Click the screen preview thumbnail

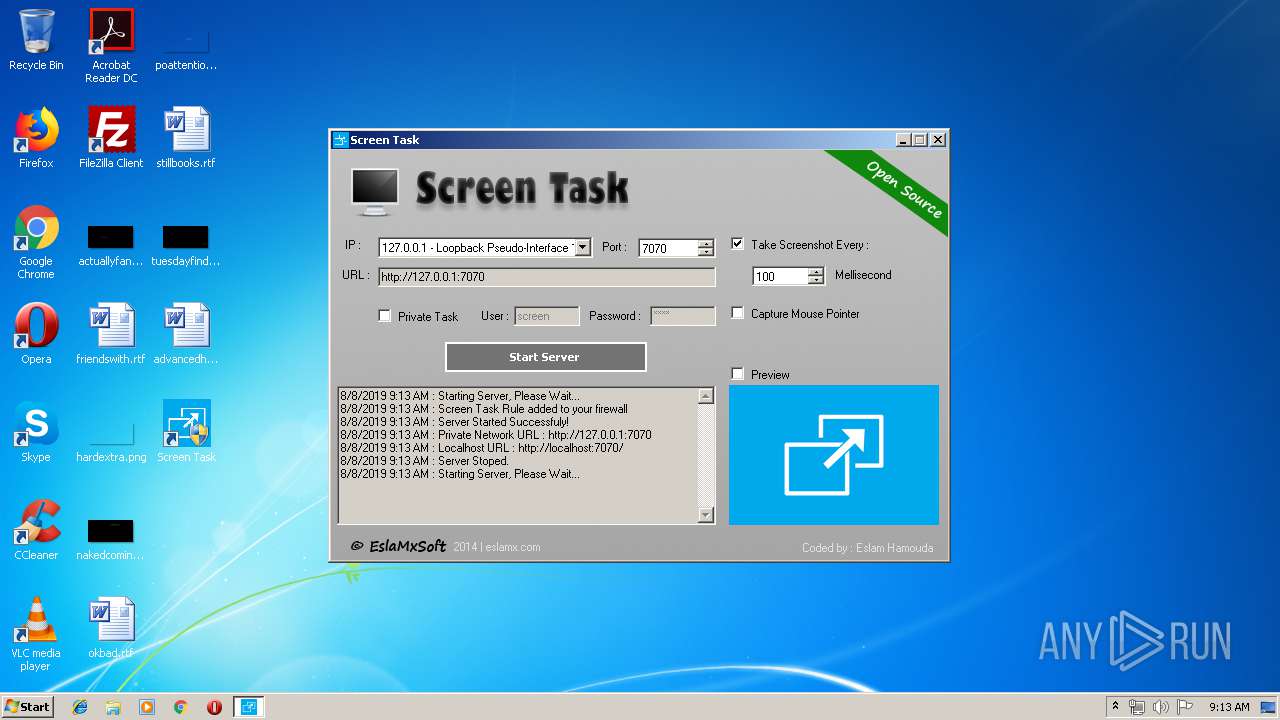point(834,455)
